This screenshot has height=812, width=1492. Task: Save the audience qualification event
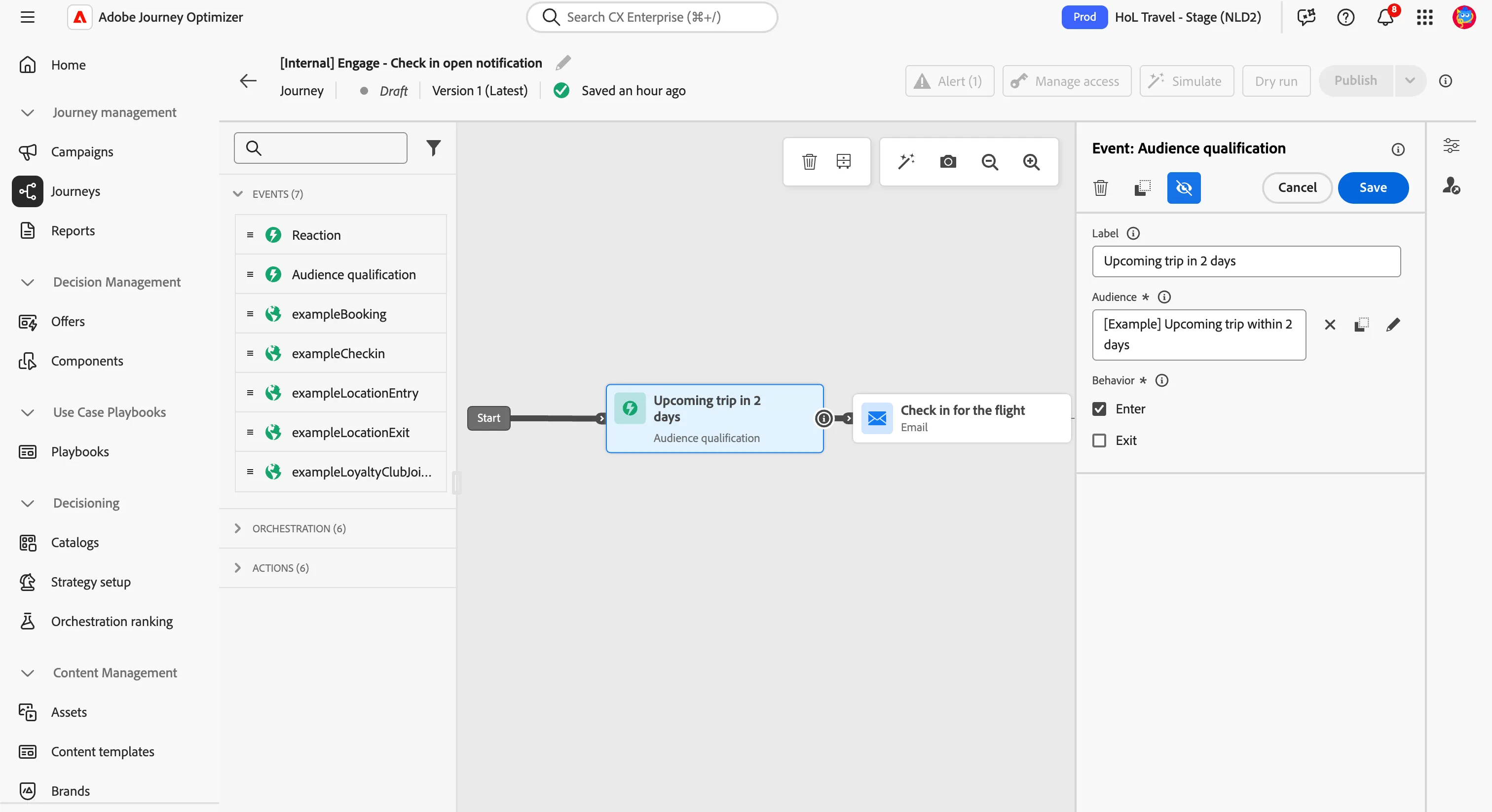pyautogui.click(x=1373, y=187)
